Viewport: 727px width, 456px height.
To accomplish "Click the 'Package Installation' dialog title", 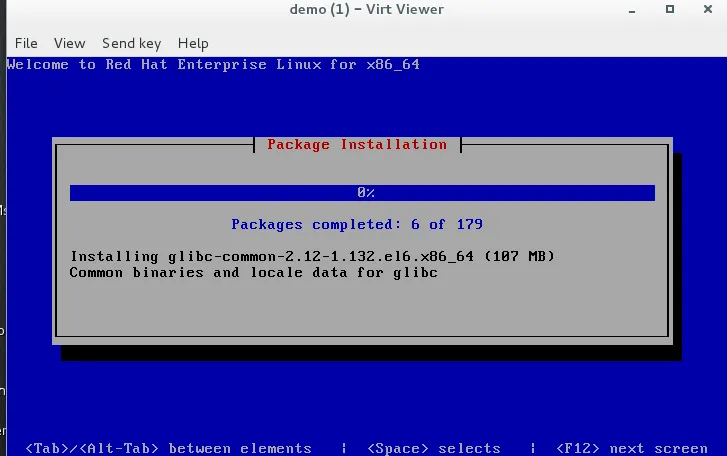I will pos(357,145).
